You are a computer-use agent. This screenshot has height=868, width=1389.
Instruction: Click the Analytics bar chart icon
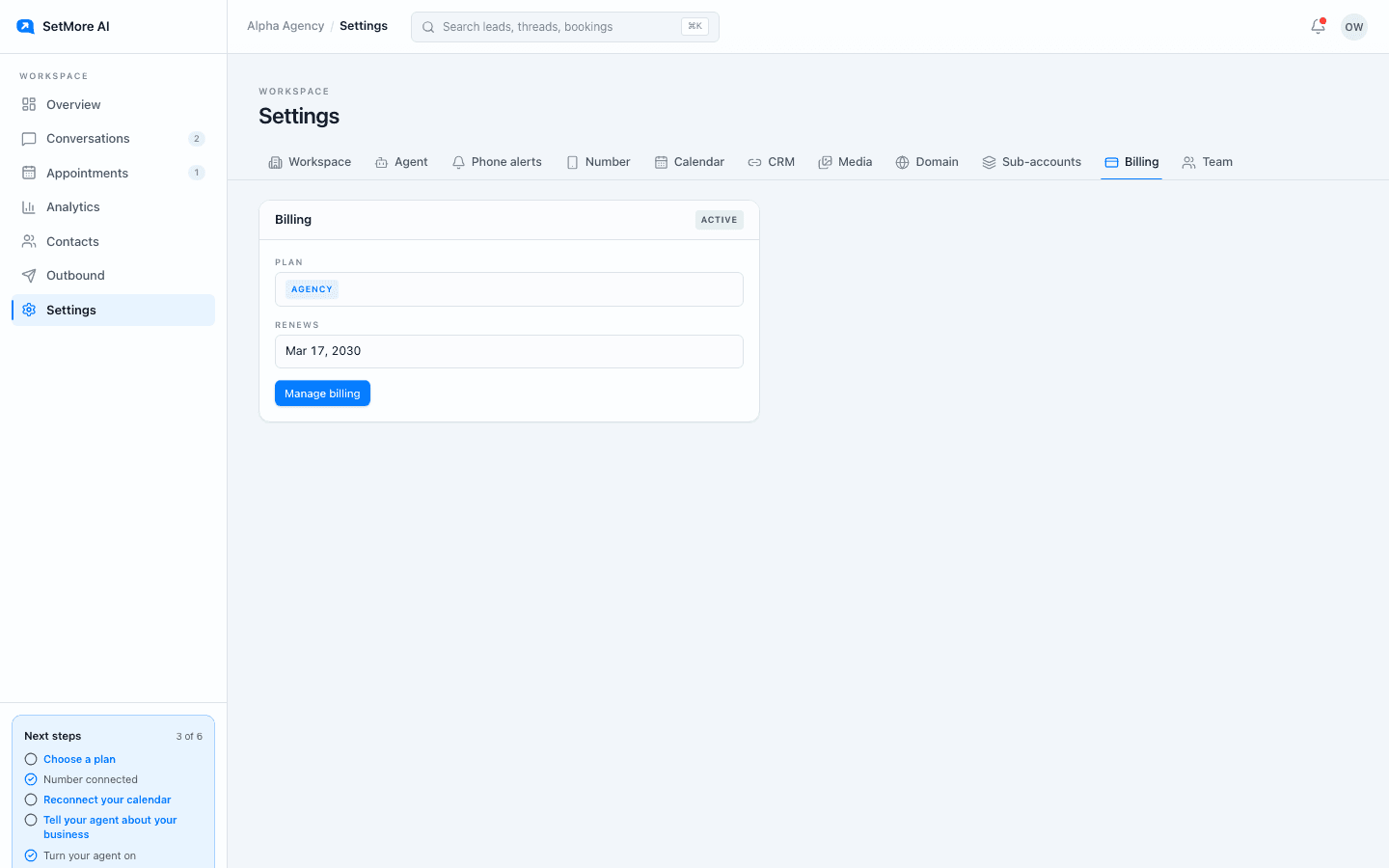(x=29, y=207)
